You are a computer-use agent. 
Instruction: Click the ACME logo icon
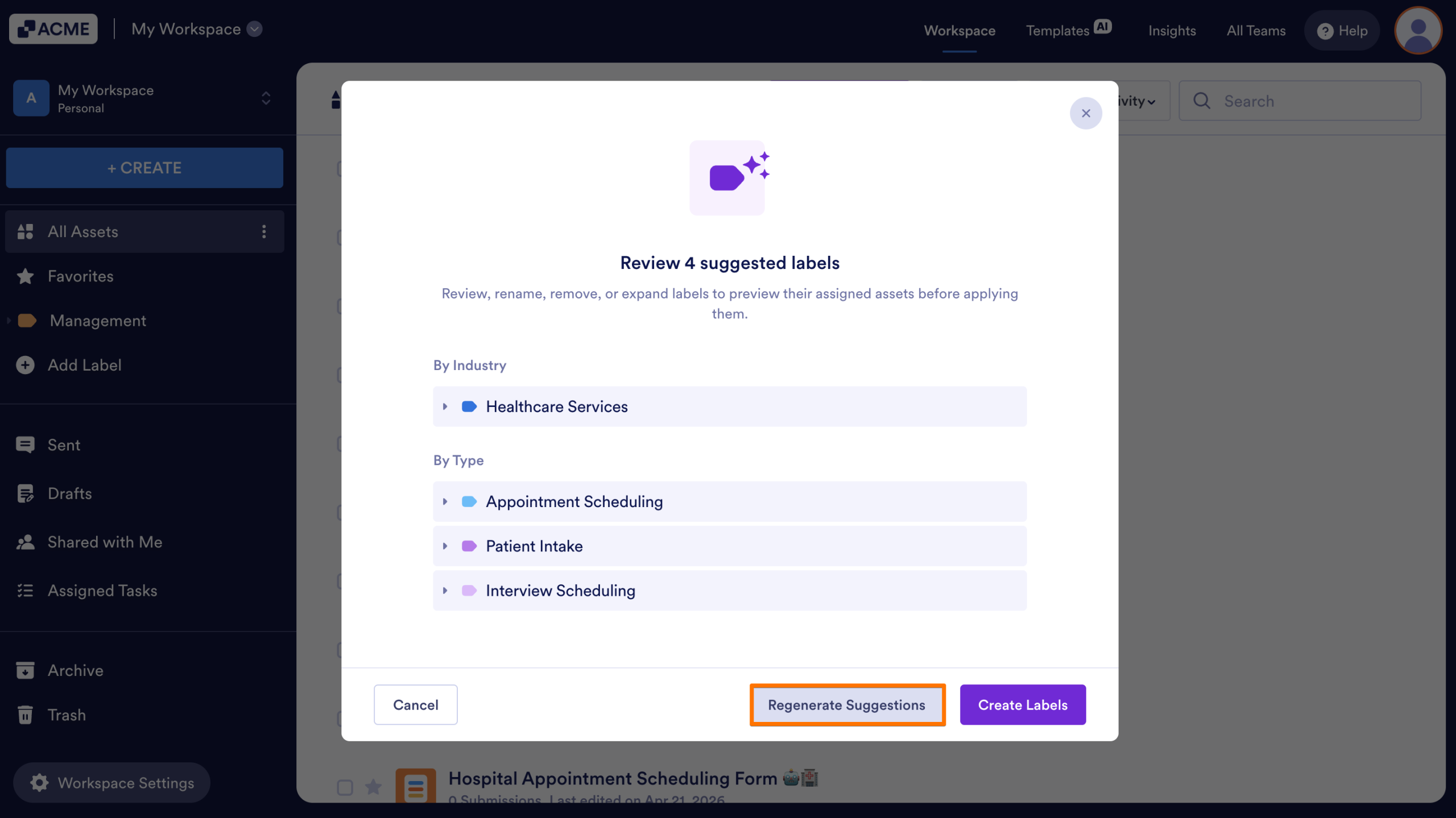pyautogui.click(x=26, y=29)
